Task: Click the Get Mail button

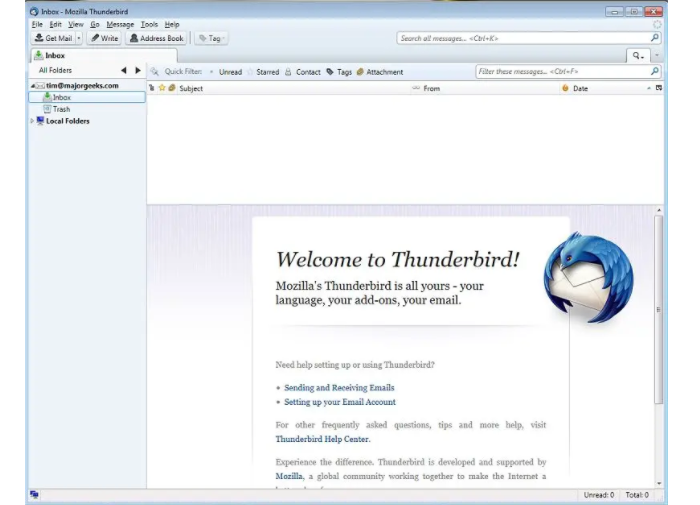Action: tap(54, 38)
